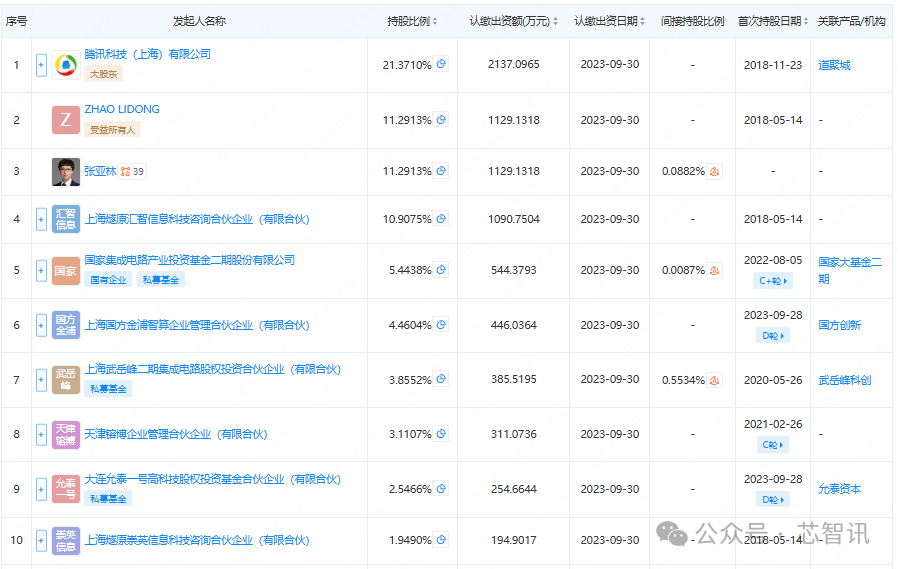This screenshot has height=569, width=898.
Task: Open 大连允泰一号高科技股权投资基金合伙企业 link
Action: coord(212,479)
